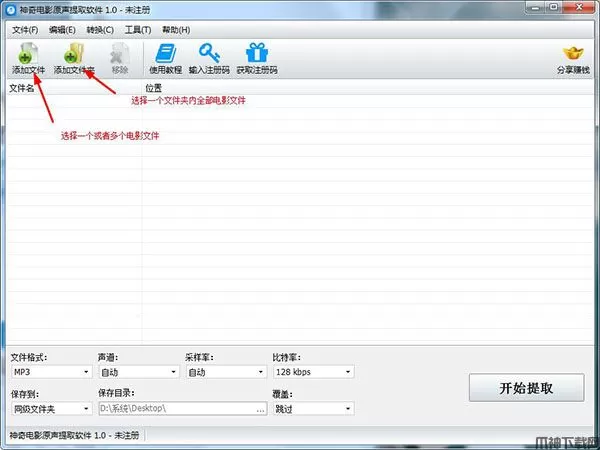Maximize the window
This screenshot has height=450, width=600.
pyautogui.click(x=554, y=7)
